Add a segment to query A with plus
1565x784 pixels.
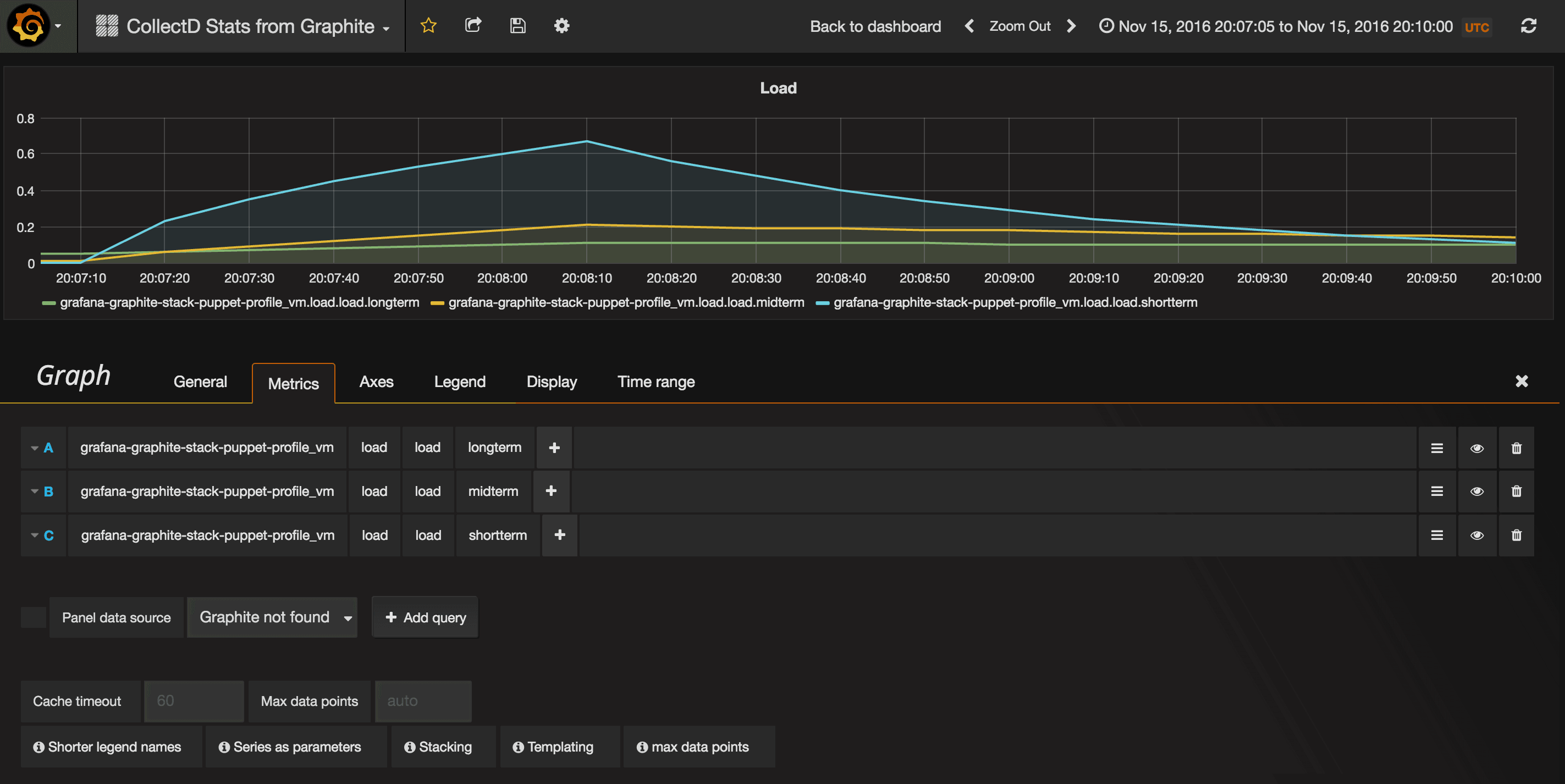point(553,448)
